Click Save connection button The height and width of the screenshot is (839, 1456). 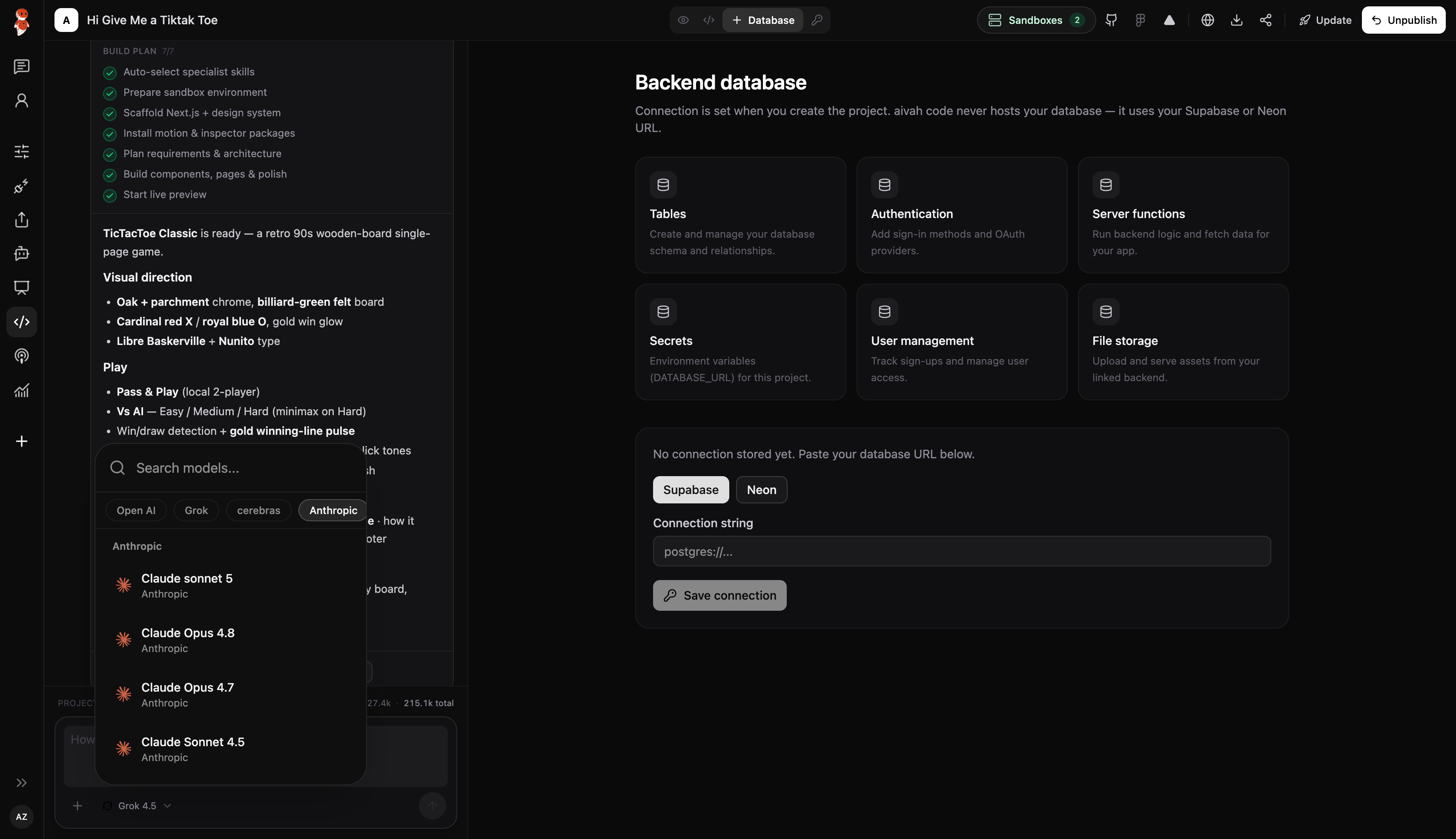pyautogui.click(x=719, y=595)
